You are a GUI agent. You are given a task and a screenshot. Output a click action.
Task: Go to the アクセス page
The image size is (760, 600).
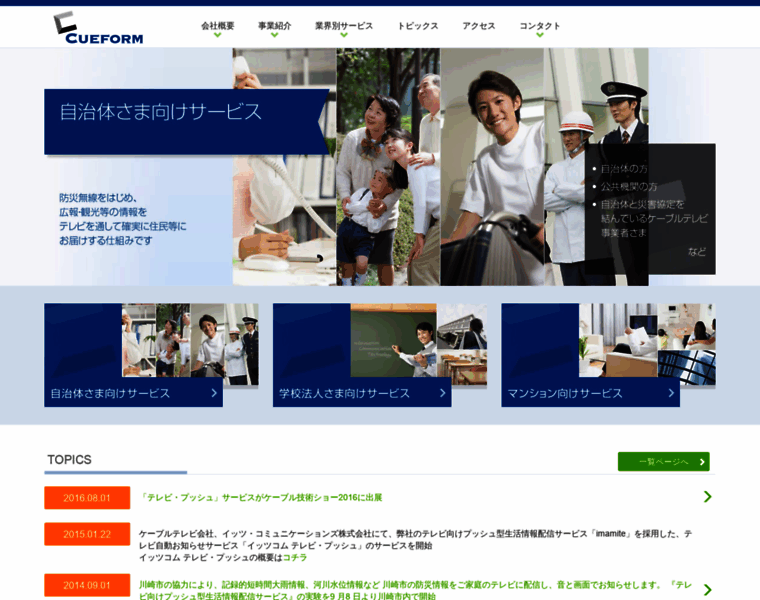478,26
